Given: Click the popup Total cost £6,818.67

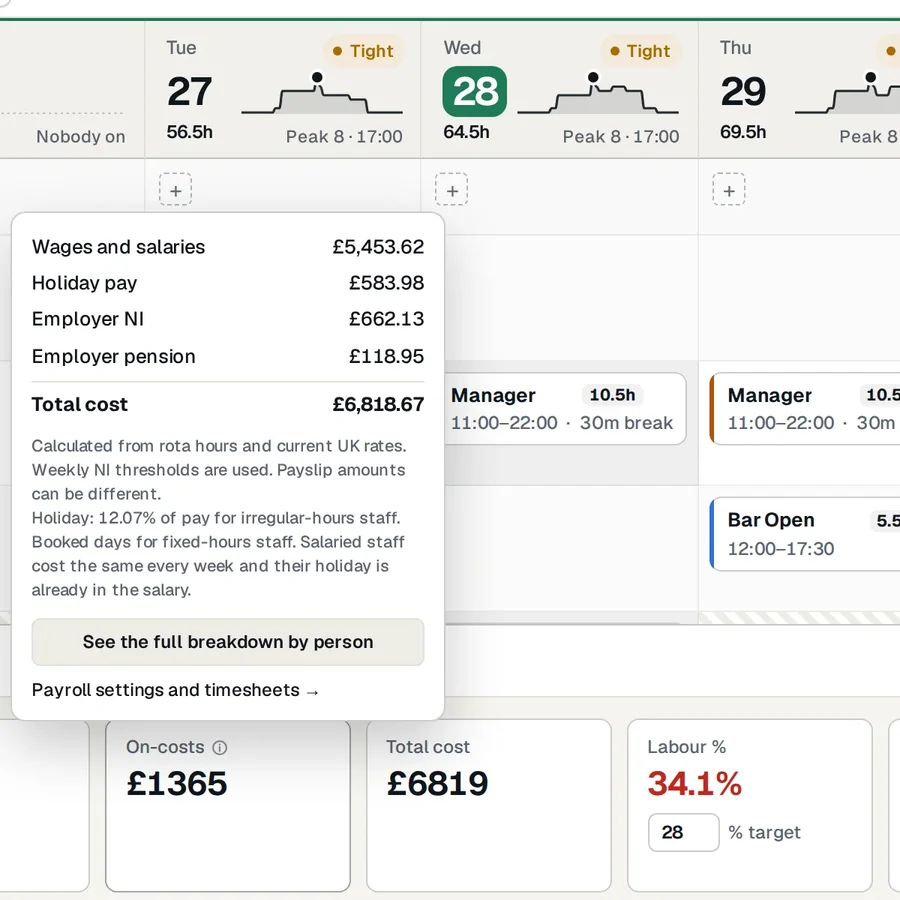Looking at the screenshot, I should pos(228,404).
